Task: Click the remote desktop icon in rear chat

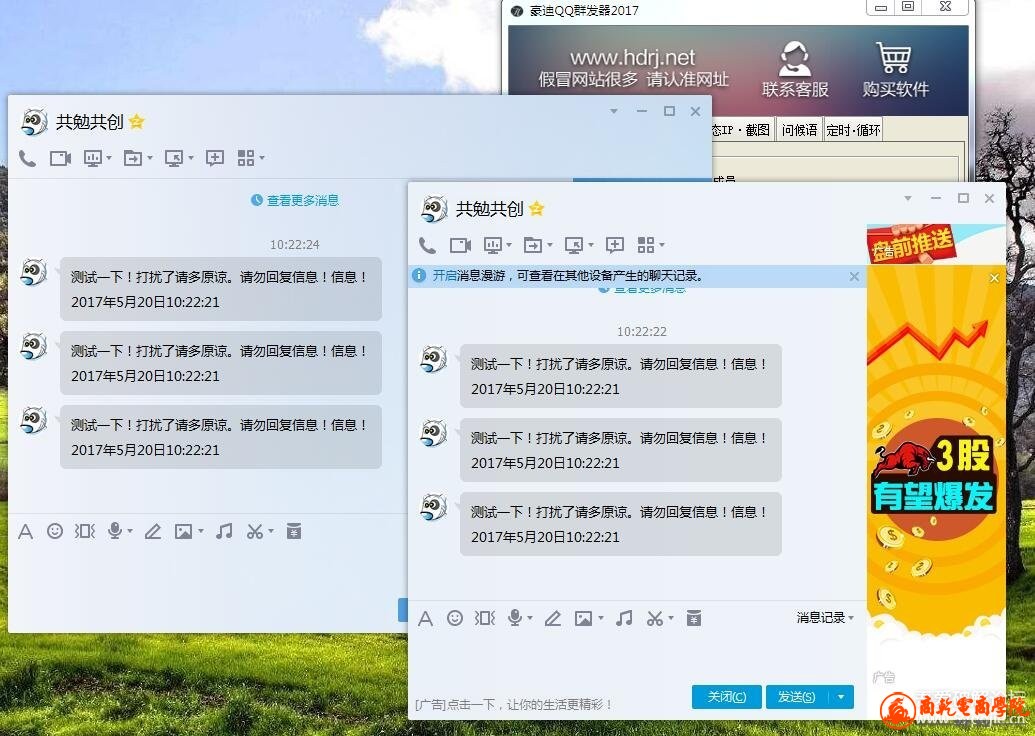Action: [x=174, y=158]
